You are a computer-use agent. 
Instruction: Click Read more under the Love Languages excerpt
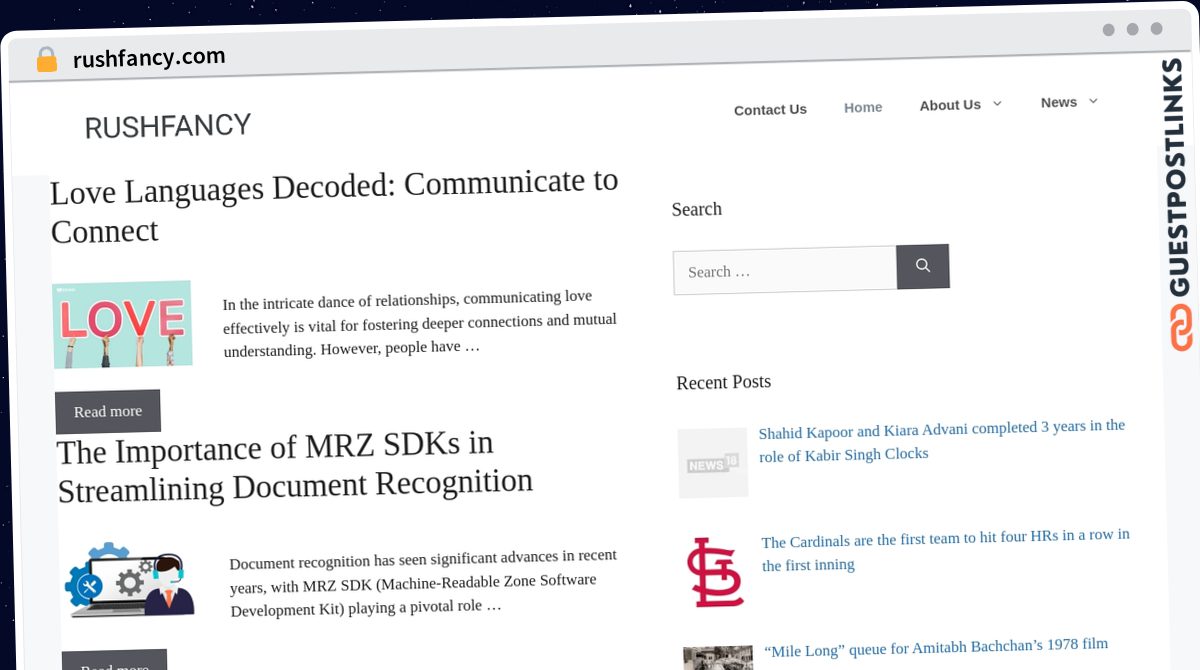click(108, 411)
